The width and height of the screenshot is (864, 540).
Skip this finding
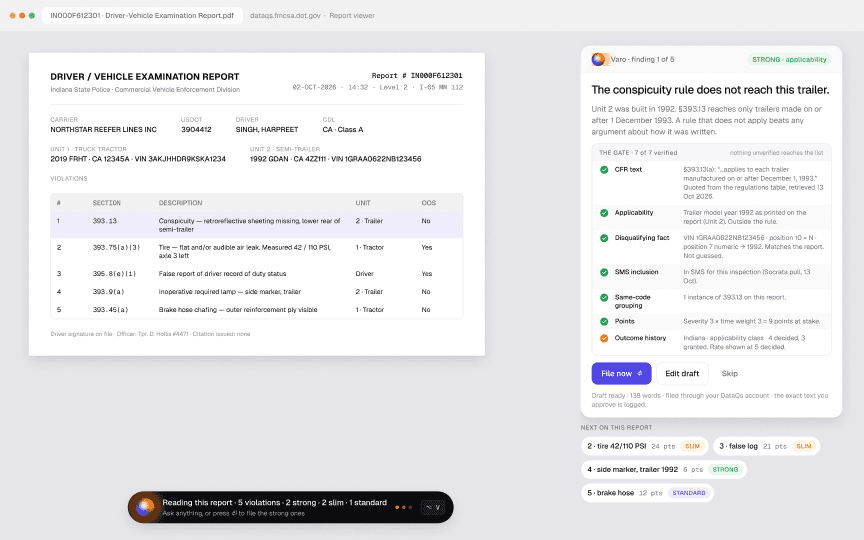coord(730,374)
